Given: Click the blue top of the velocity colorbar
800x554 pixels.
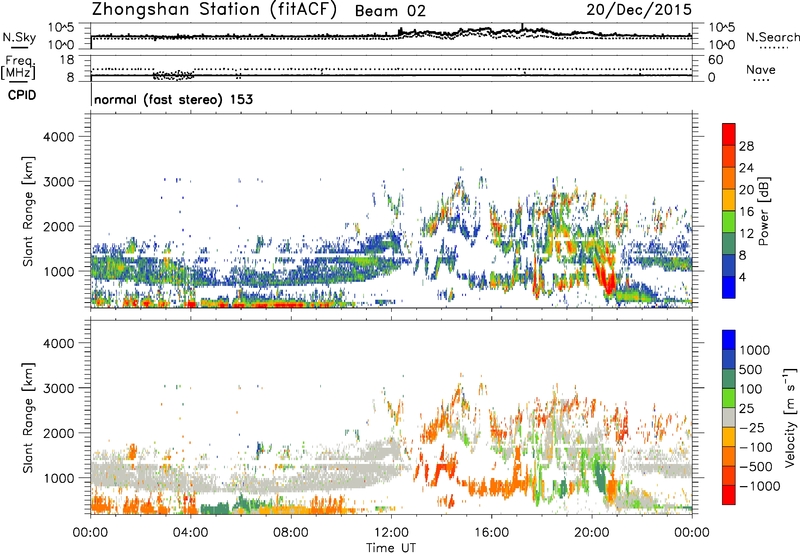Looking at the screenshot, I should (729, 340).
